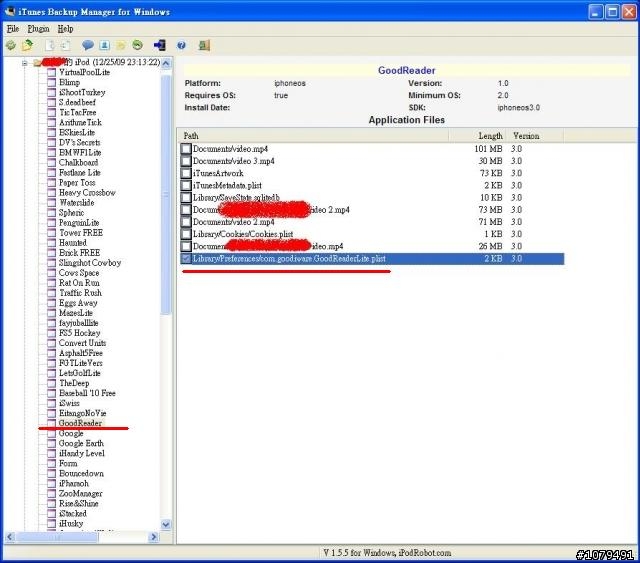
Task: Click the greyed document icon left of the speech bubble
Action: point(65,45)
